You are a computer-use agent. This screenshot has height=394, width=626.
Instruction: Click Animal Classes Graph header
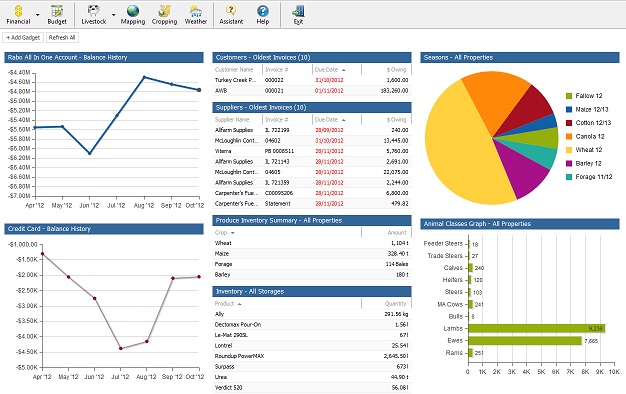point(519,224)
